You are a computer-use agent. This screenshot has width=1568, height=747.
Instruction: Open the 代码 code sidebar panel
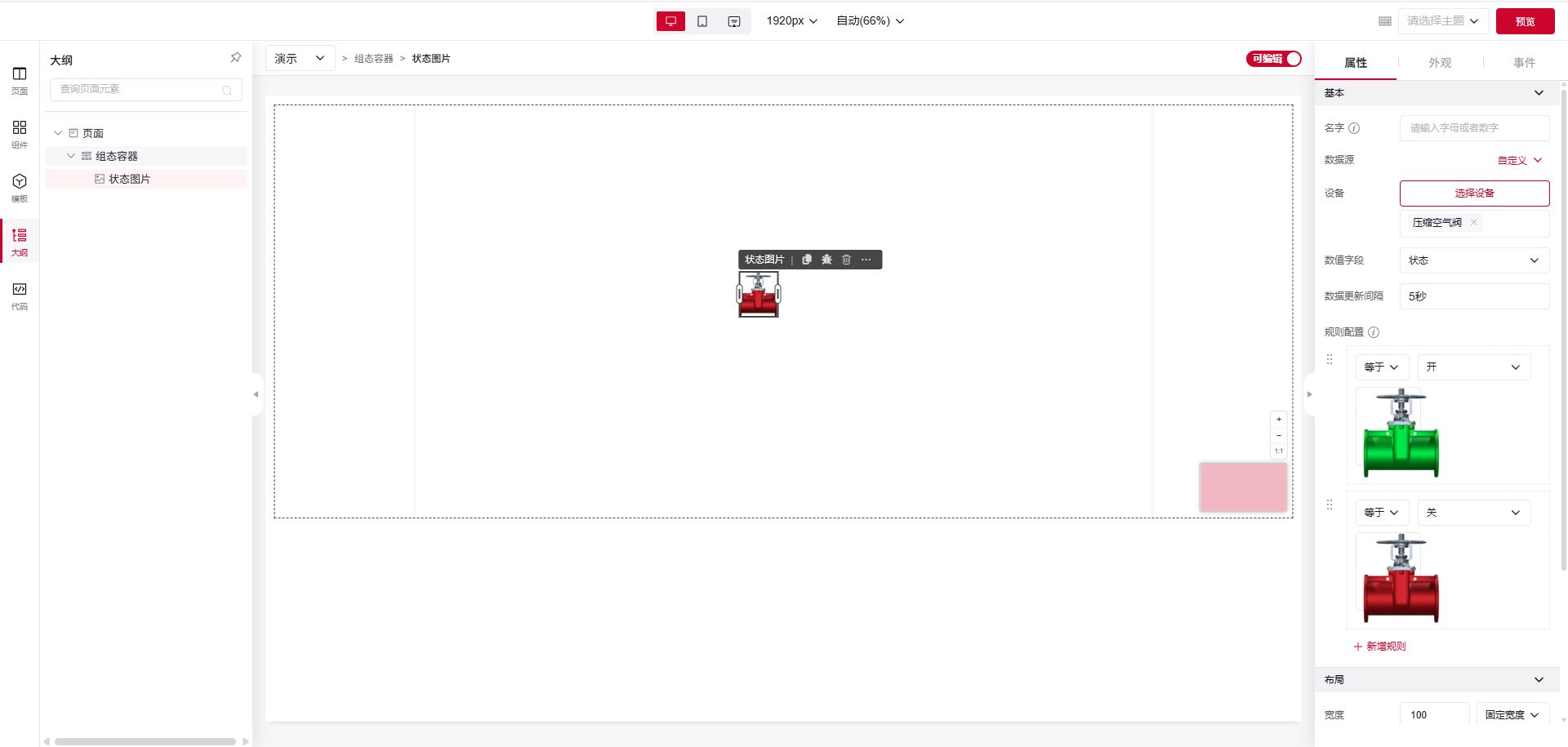point(20,295)
